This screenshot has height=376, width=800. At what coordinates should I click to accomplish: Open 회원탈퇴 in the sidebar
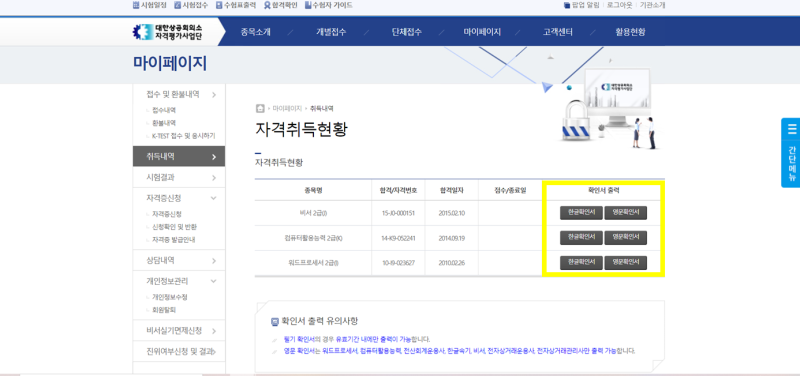(x=164, y=310)
